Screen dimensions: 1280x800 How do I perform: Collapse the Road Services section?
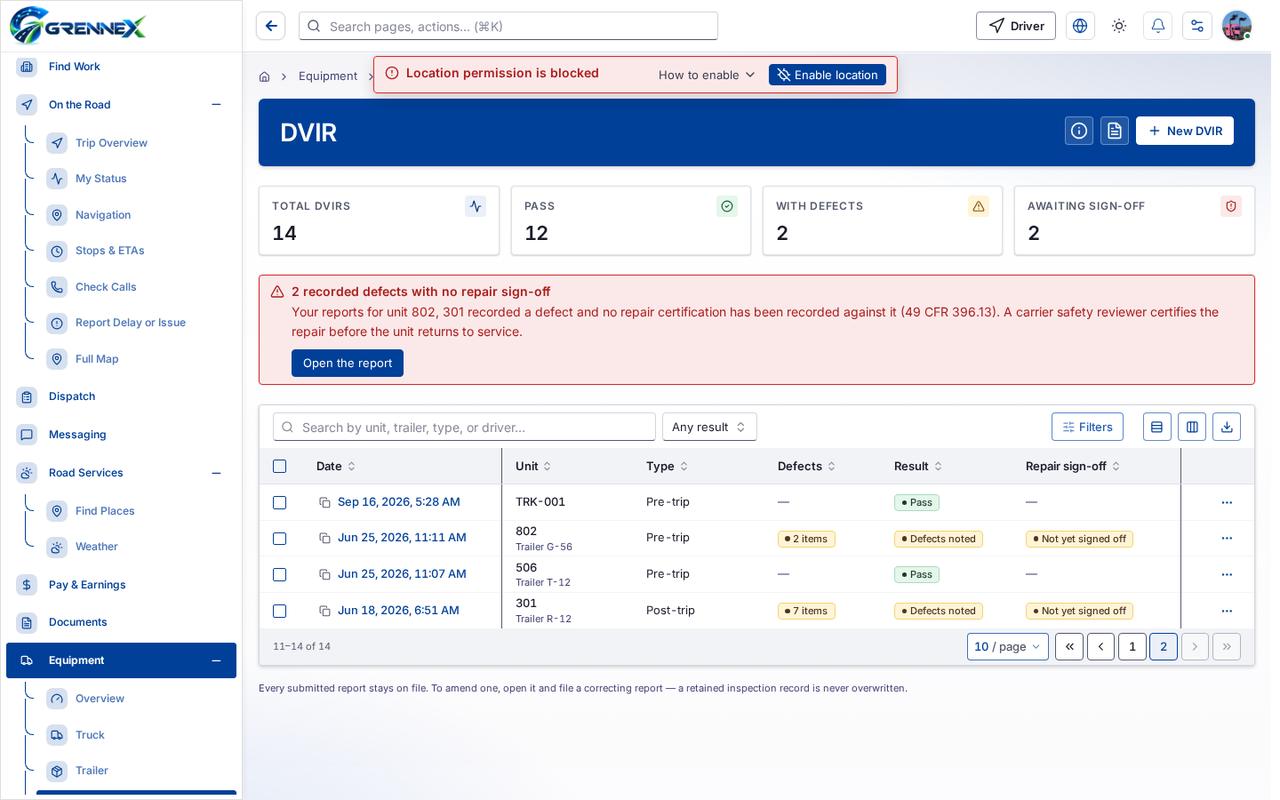[x=216, y=473]
